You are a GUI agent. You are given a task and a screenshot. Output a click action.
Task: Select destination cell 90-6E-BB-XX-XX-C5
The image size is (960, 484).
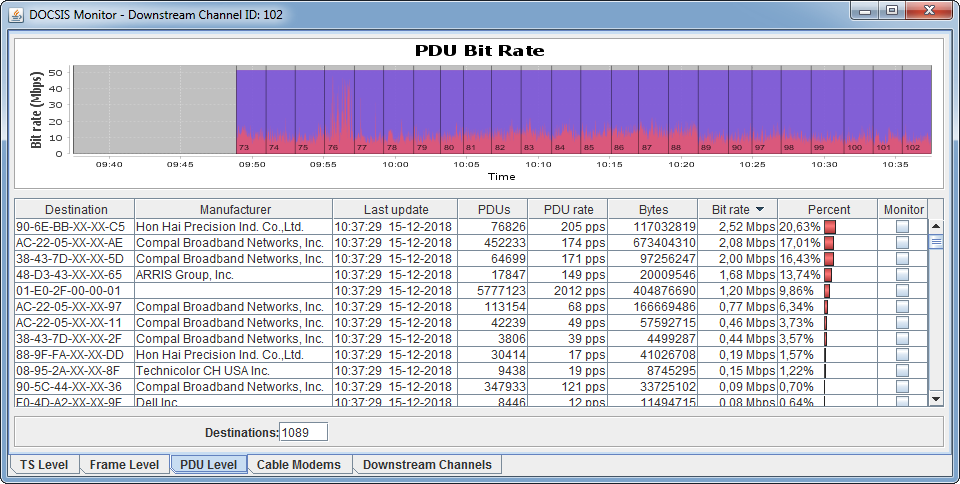pos(75,227)
